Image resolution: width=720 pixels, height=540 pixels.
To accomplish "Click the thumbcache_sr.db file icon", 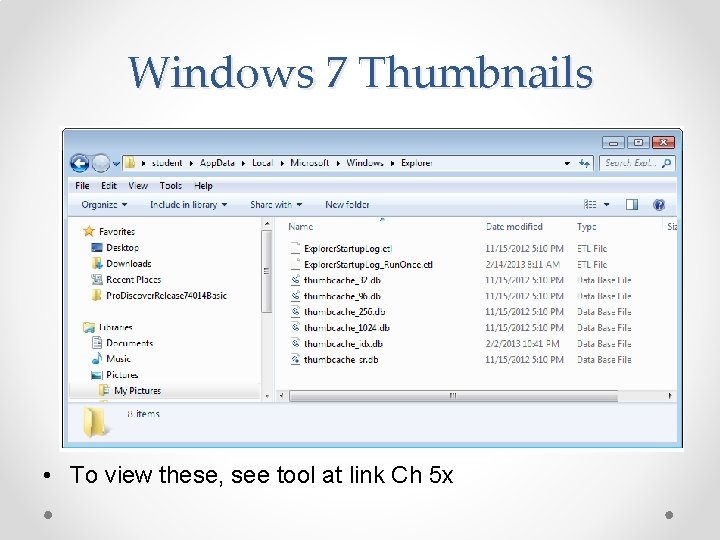I will coord(295,360).
